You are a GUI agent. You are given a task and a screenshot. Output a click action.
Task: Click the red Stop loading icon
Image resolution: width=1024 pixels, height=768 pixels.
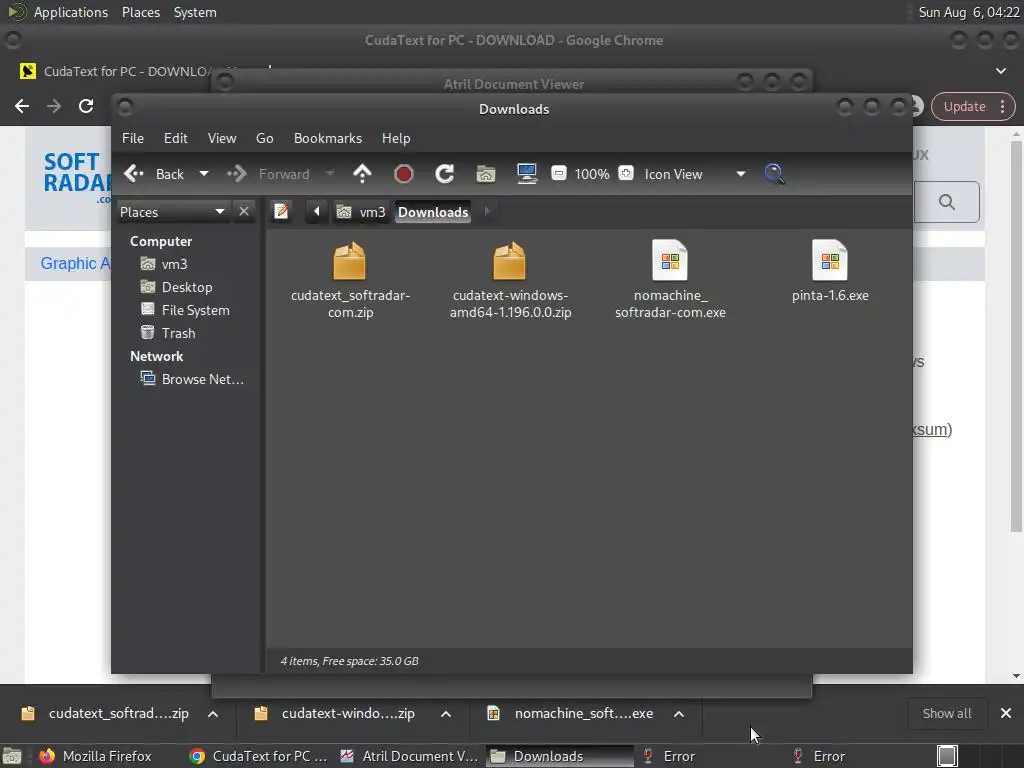click(x=404, y=174)
